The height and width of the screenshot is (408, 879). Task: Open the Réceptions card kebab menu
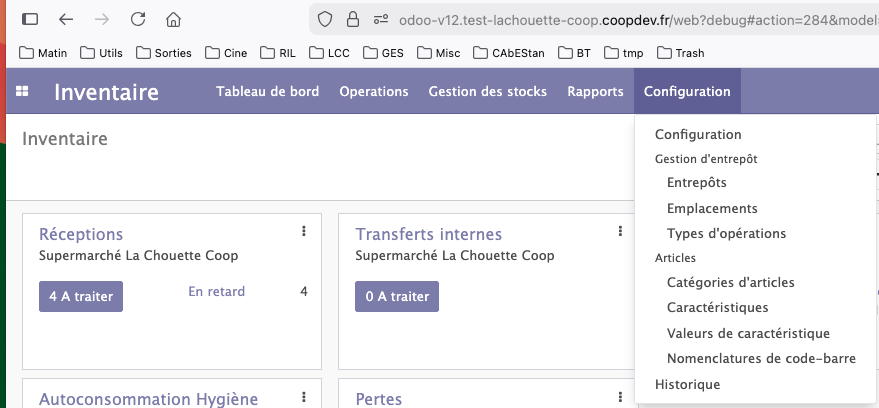click(x=303, y=232)
